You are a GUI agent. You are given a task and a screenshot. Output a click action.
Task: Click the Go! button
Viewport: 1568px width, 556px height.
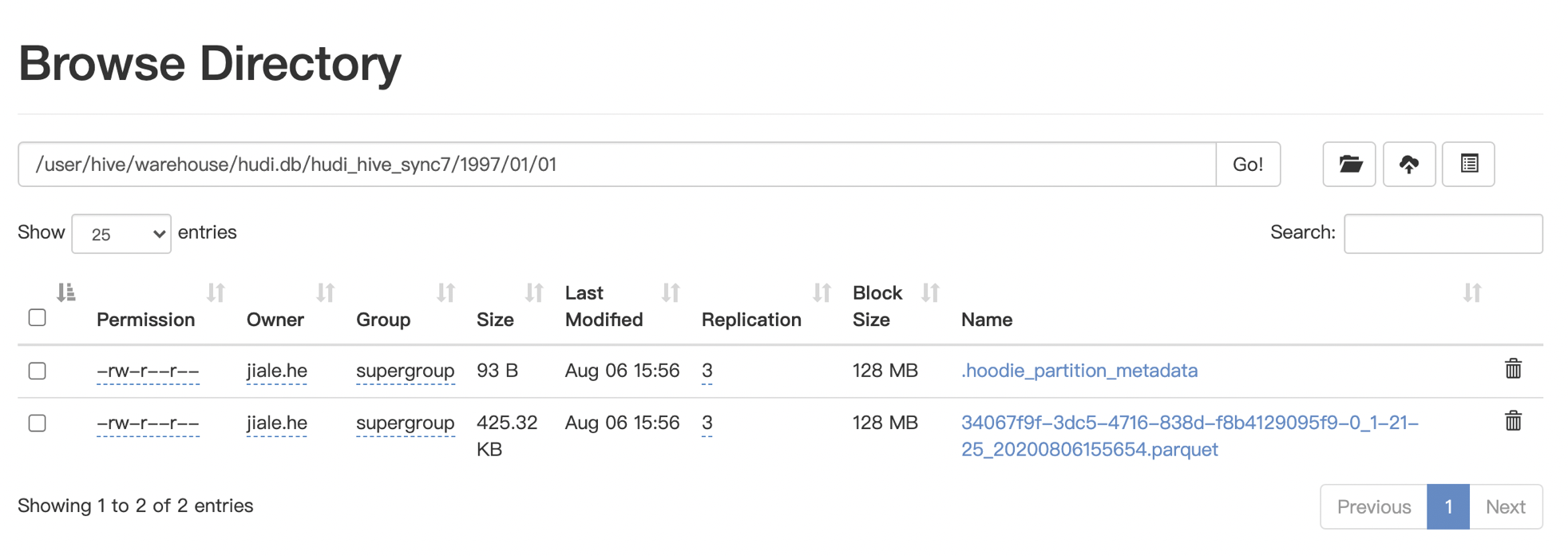[x=1248, y=165]
